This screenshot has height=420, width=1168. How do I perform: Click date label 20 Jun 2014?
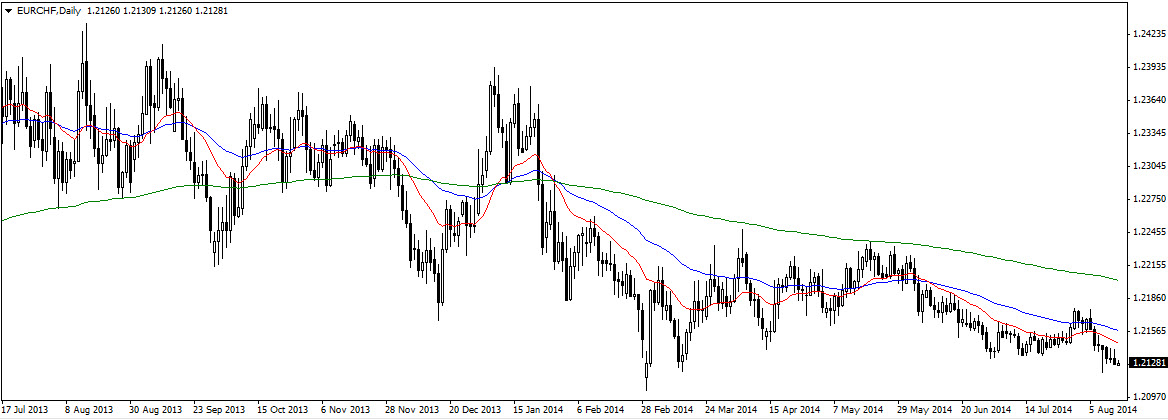987,410
